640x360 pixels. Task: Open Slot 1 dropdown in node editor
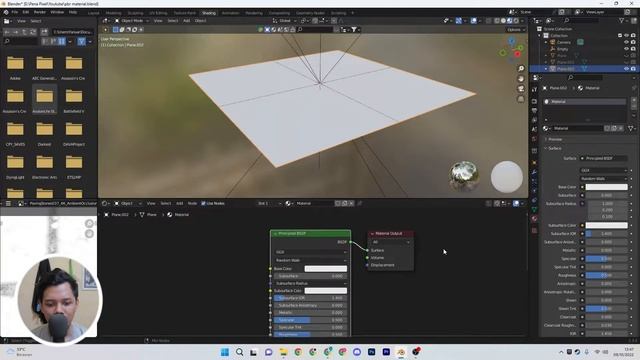(269, 203)
